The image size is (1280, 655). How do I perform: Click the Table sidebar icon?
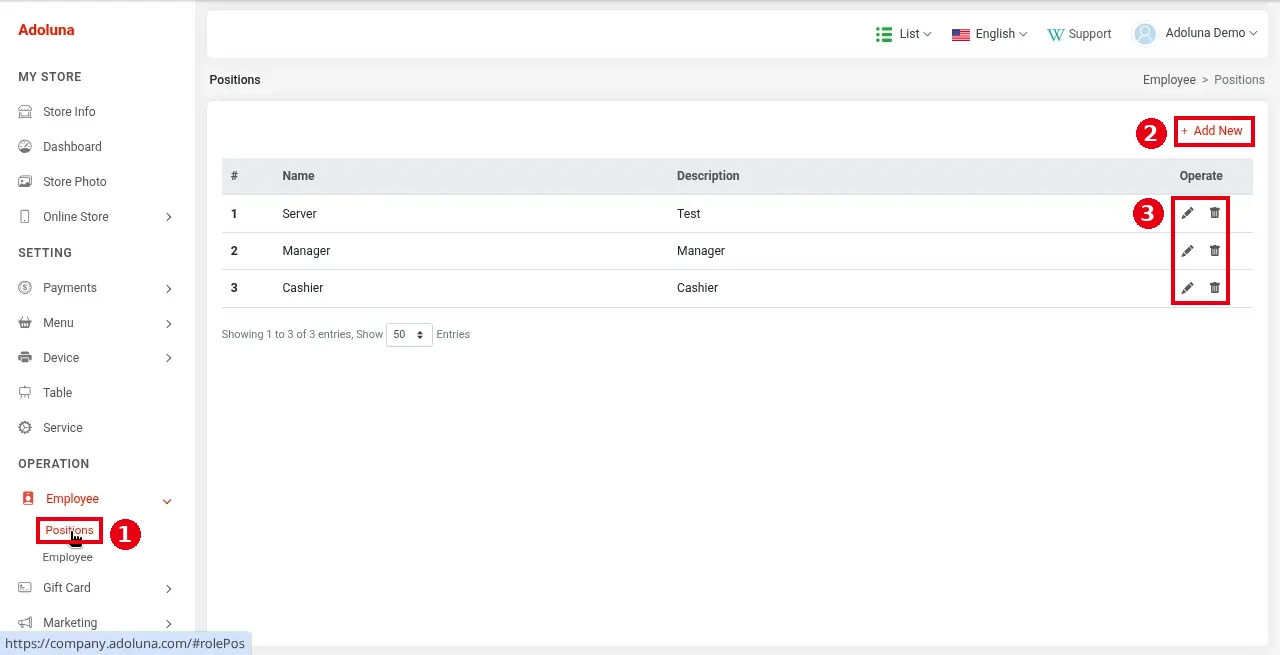[25, 393]
